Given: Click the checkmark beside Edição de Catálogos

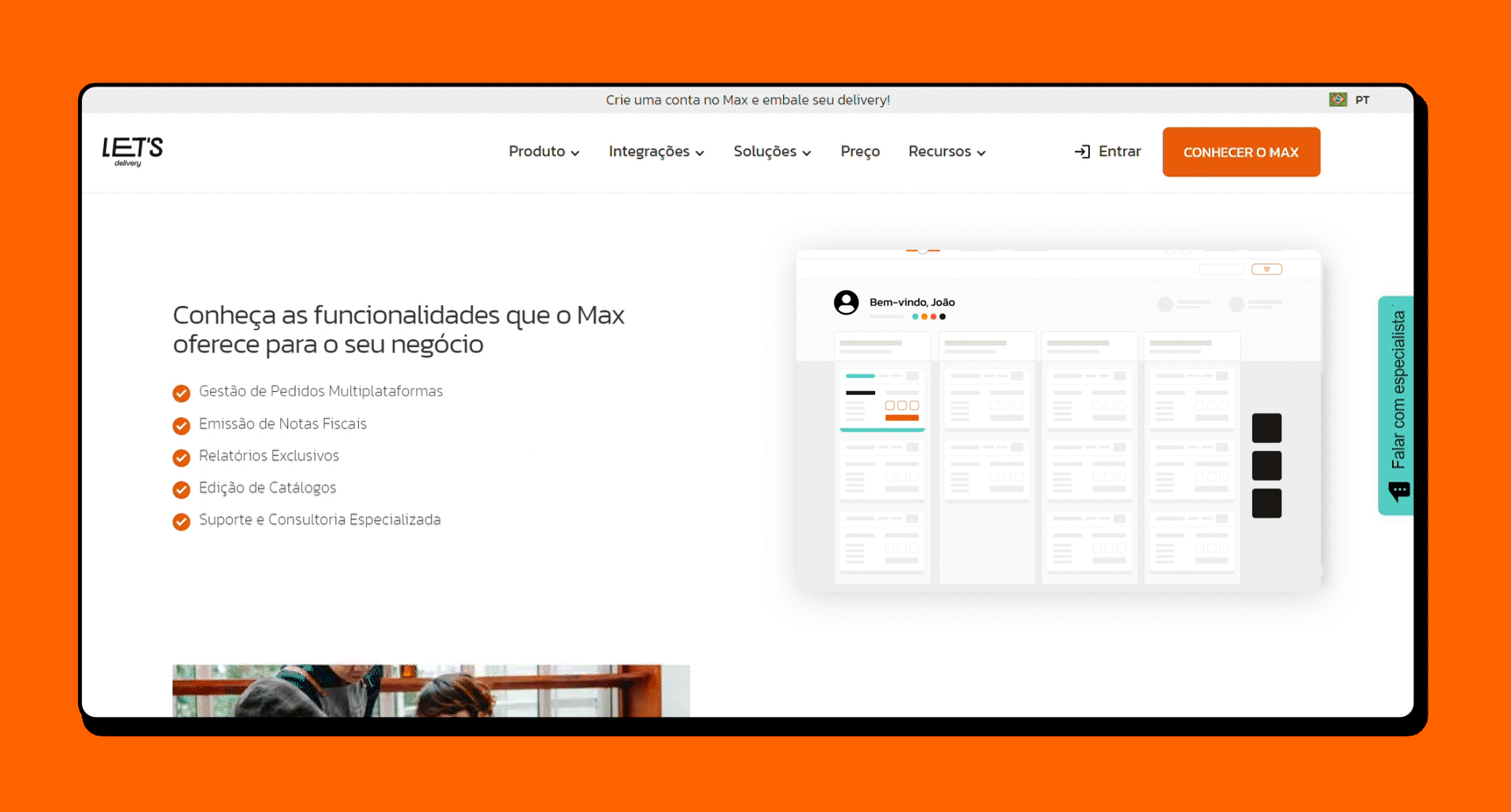Looking at the screenshot, I should tap(181, 489).
